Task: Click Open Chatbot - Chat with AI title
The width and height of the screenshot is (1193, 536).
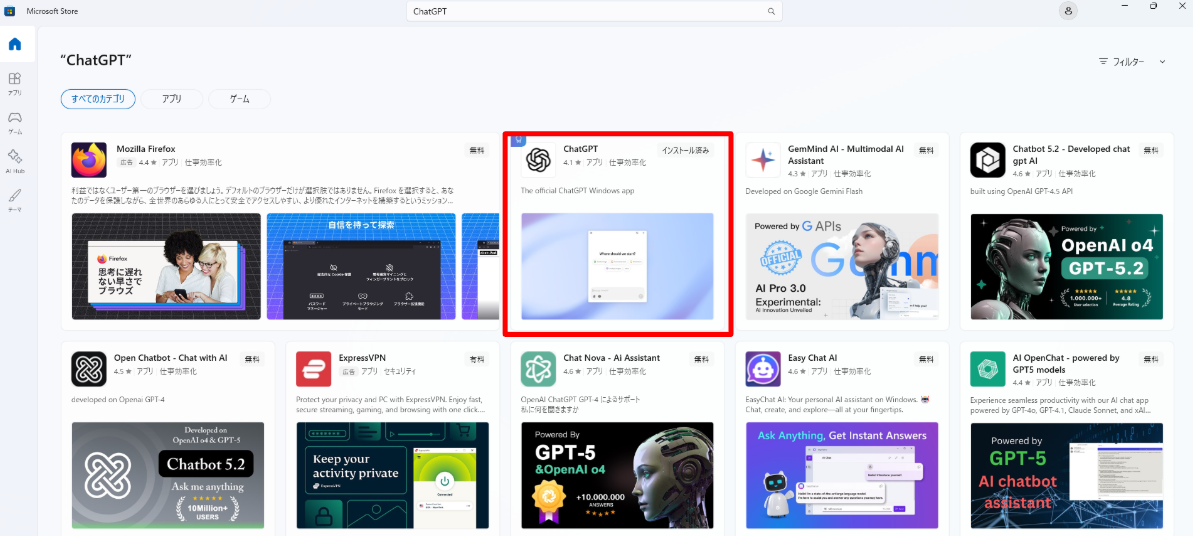Action: [x=170, y=358]
